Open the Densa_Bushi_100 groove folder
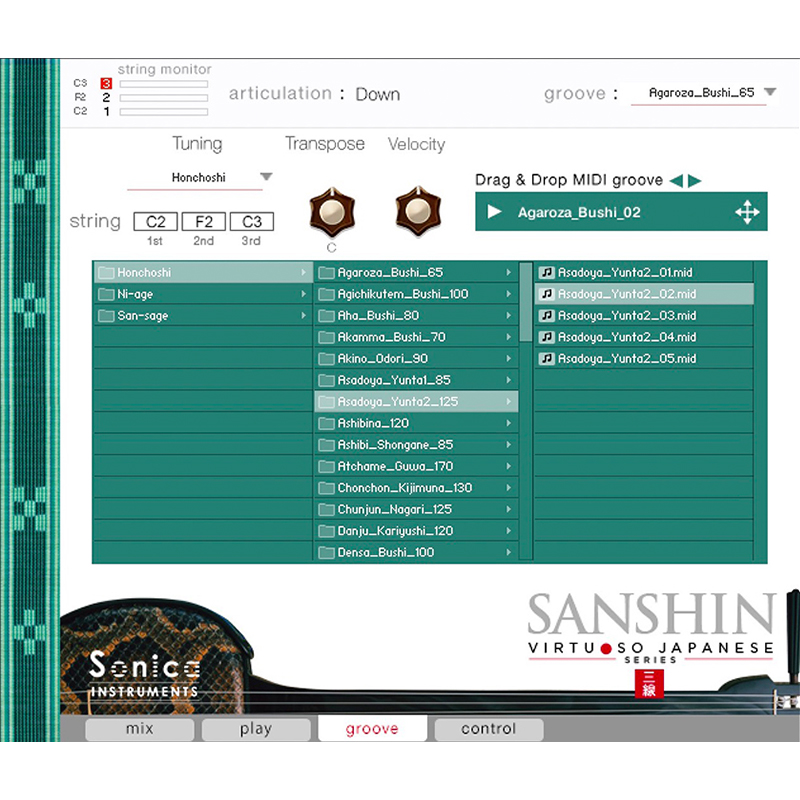Screen dimensions: 800x800 click(x=416, y=552)
